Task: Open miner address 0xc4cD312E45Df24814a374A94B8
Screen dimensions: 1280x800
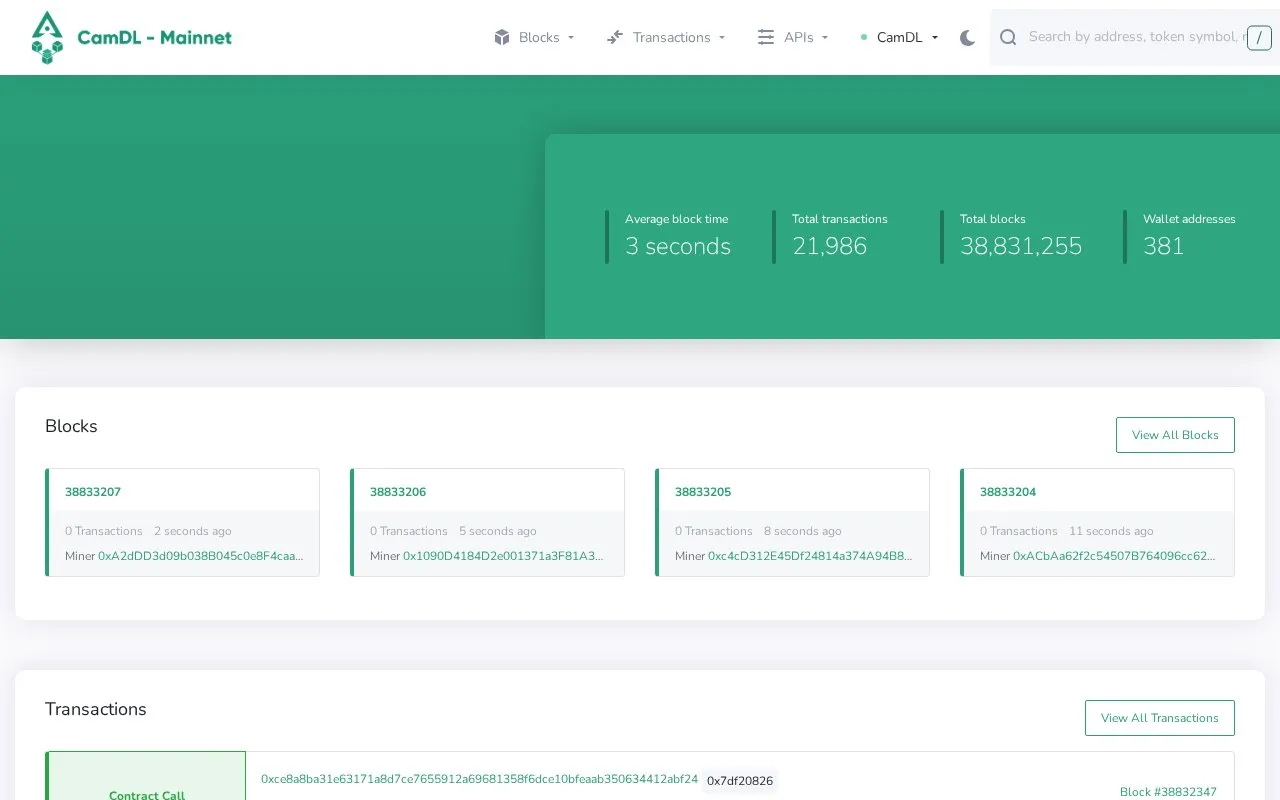Action: [811, 556]
